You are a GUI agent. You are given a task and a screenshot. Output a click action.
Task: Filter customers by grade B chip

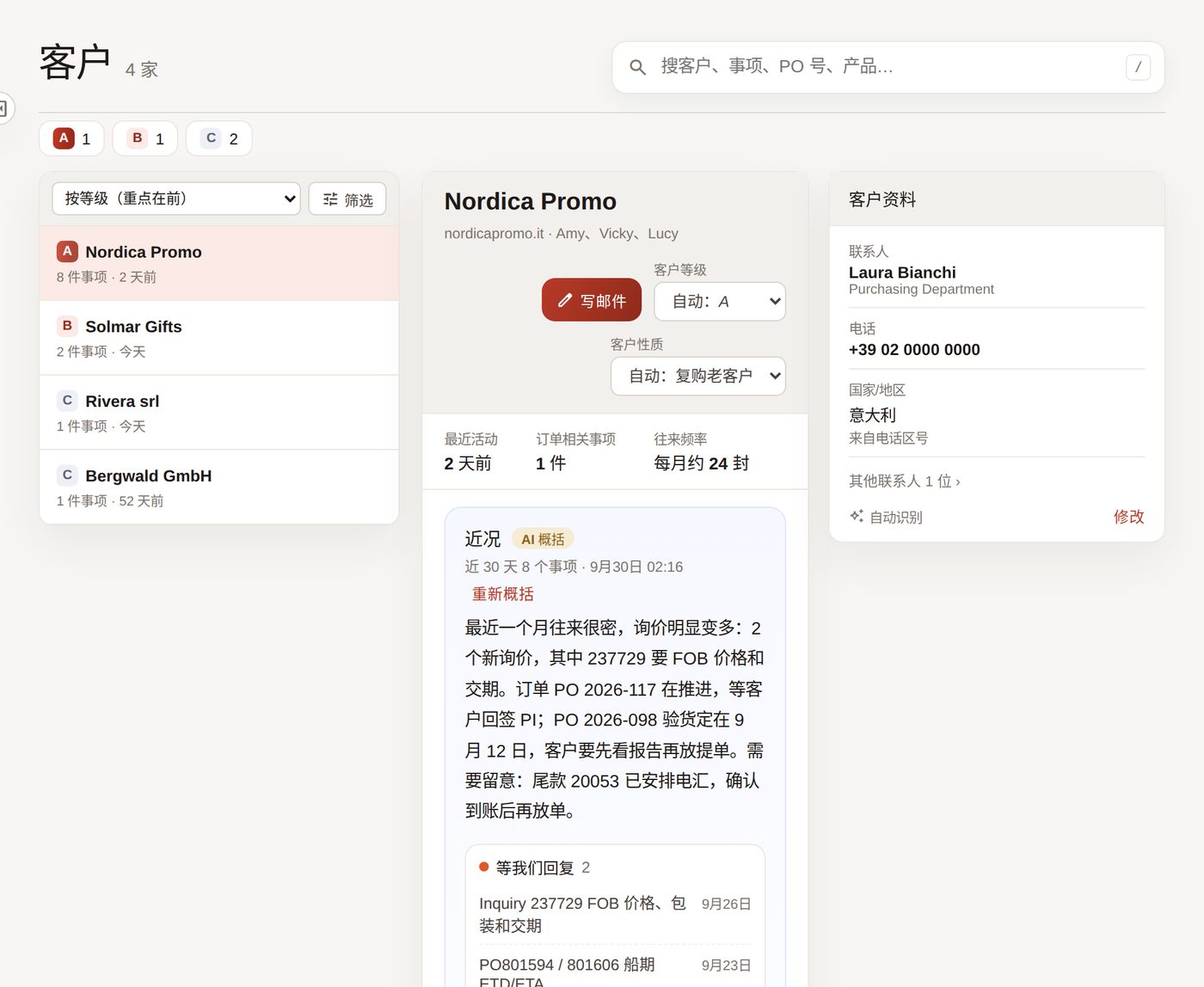coord(145,138)
